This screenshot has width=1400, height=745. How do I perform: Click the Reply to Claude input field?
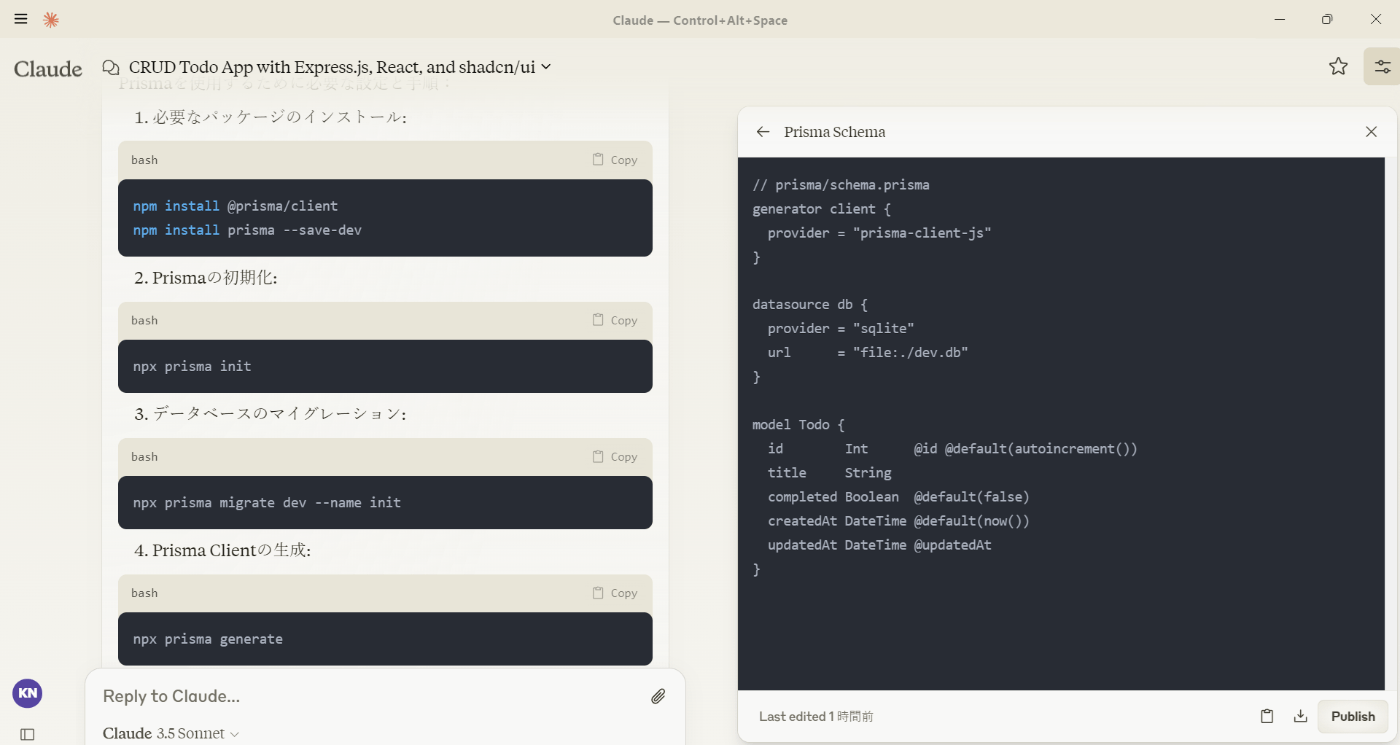click(x=370, y=696)
